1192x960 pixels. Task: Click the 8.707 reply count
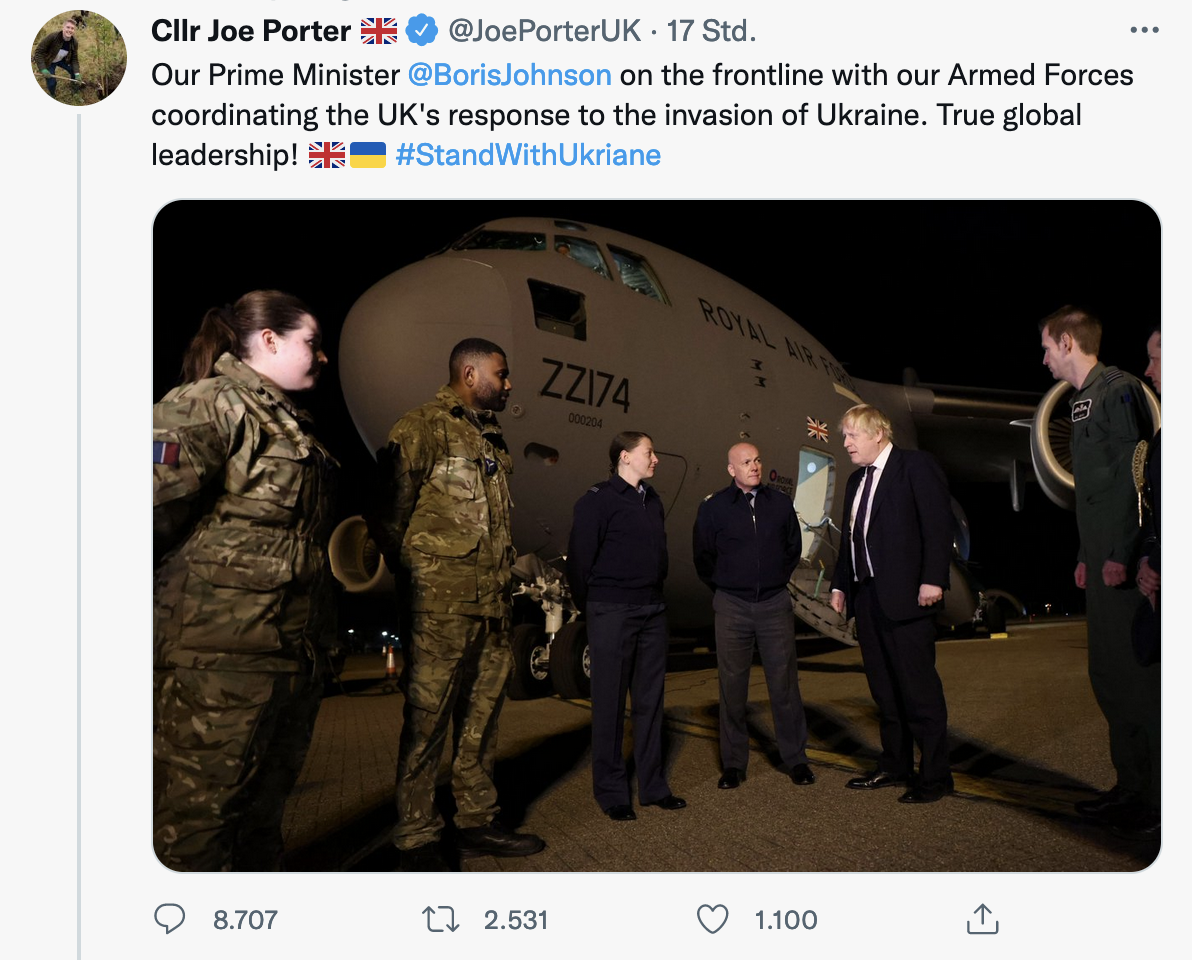pos(245,919)
